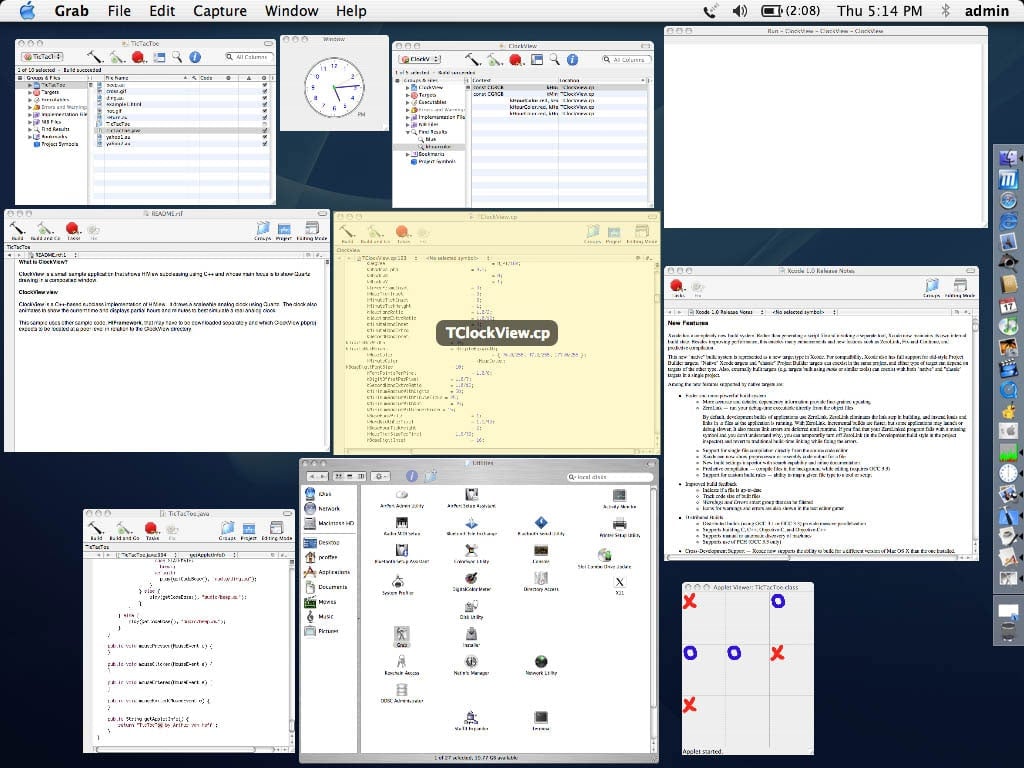1024x768 pixels.
Task: Open iCal calendar icon in the Dock
Action: [x=1009, y=305]
